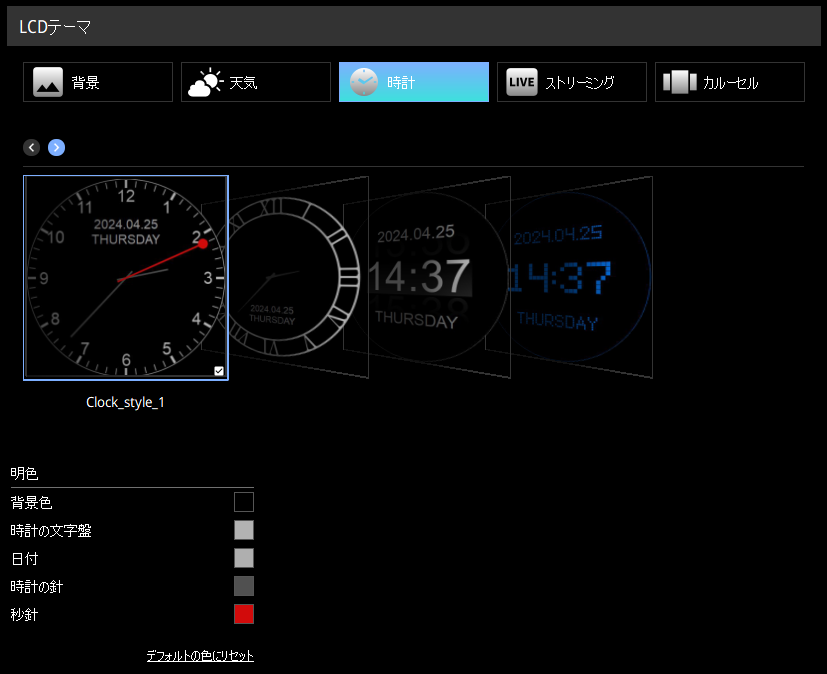Go to previous clock styles page

[32, 148]
